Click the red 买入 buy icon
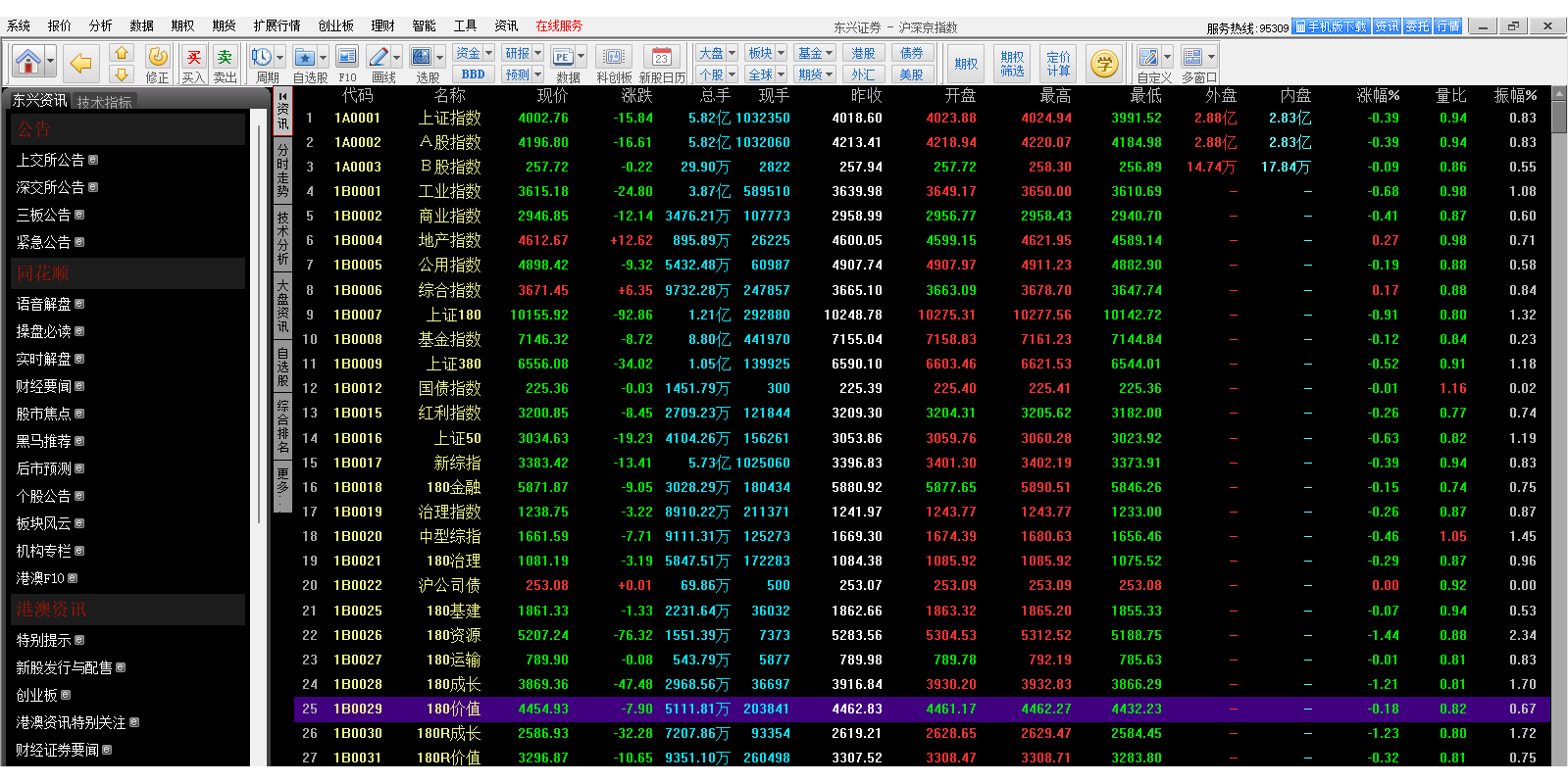The width and height of the screenshot is (1568, 784). point(193,59)
